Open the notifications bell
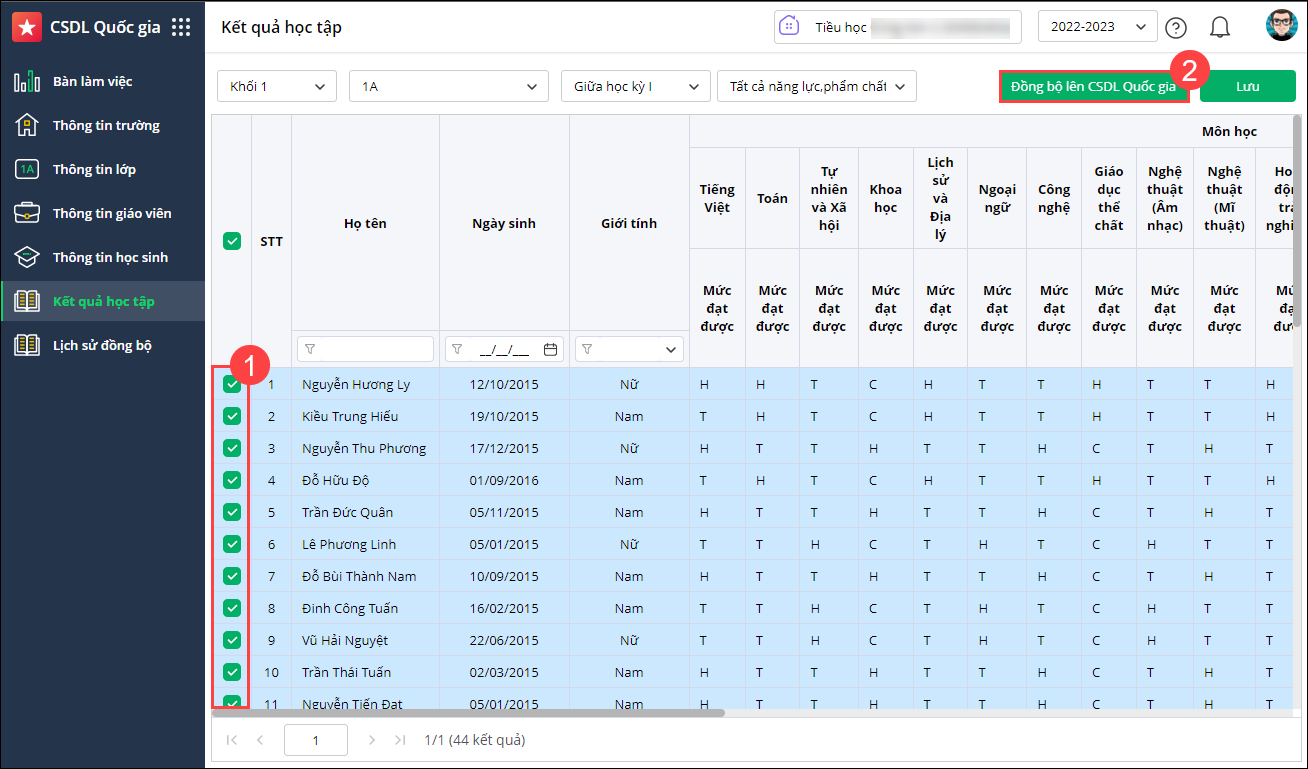Image resolution: width=1308 pixels, height=769 pixels. [1219, 27]
